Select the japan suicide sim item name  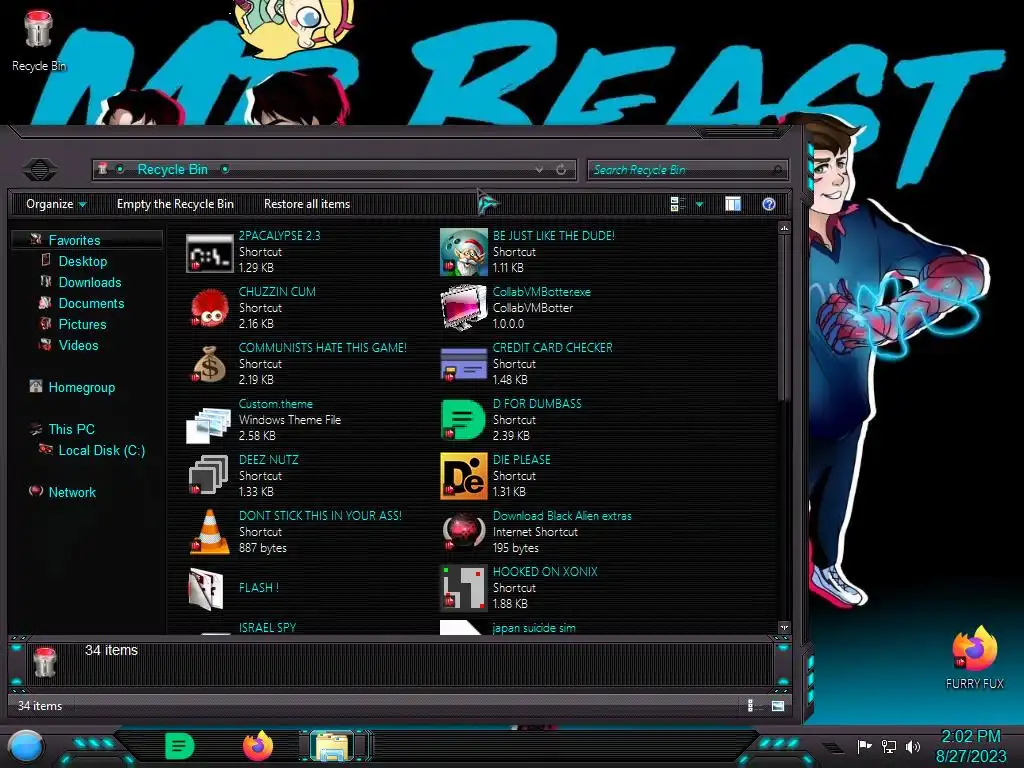534,628
